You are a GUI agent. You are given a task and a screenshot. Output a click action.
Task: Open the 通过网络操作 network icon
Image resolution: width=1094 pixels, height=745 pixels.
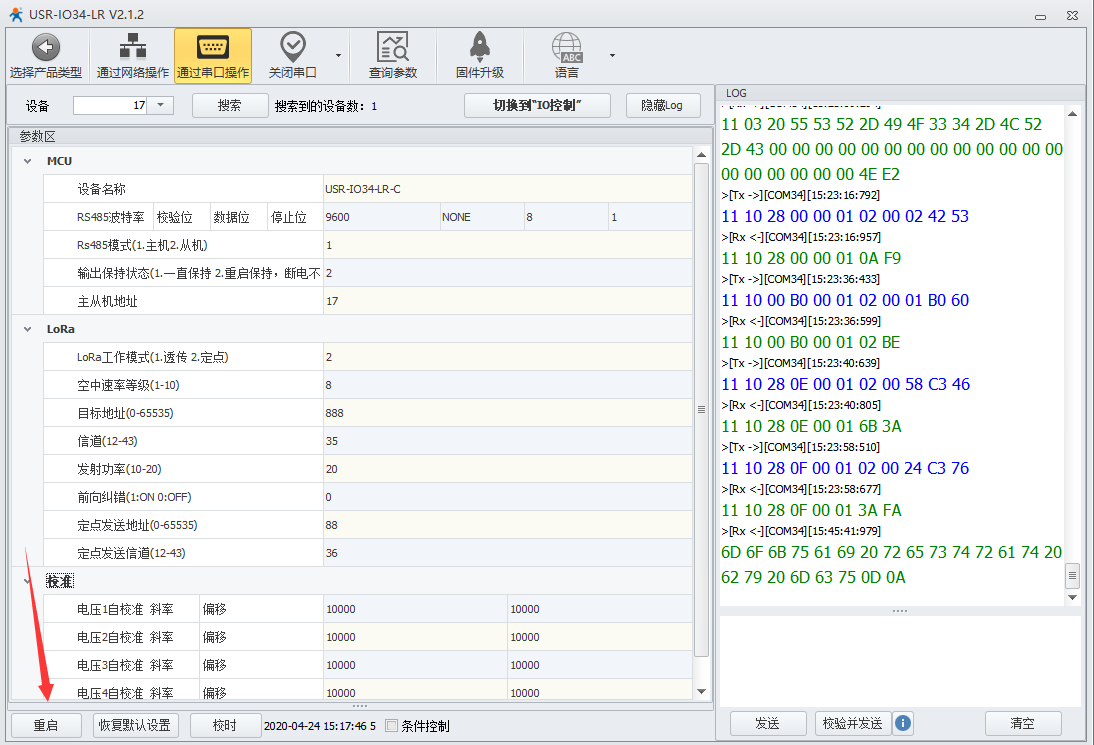pos(133,47)
